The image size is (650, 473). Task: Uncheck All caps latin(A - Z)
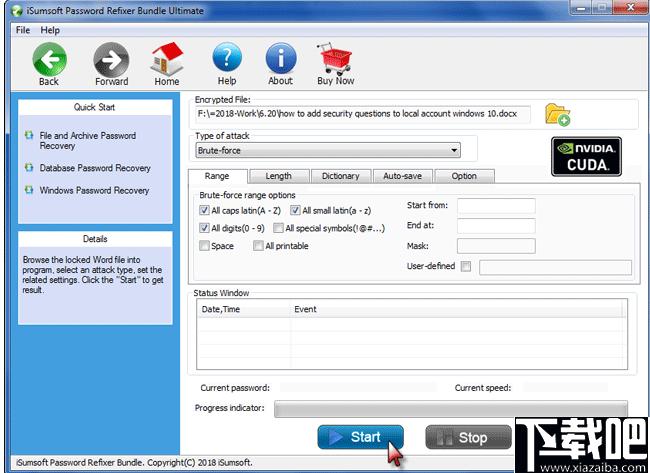[x=204, y=210]
